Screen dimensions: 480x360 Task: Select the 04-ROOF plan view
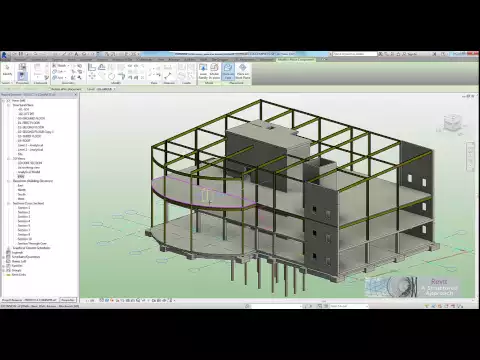(24, 141)
